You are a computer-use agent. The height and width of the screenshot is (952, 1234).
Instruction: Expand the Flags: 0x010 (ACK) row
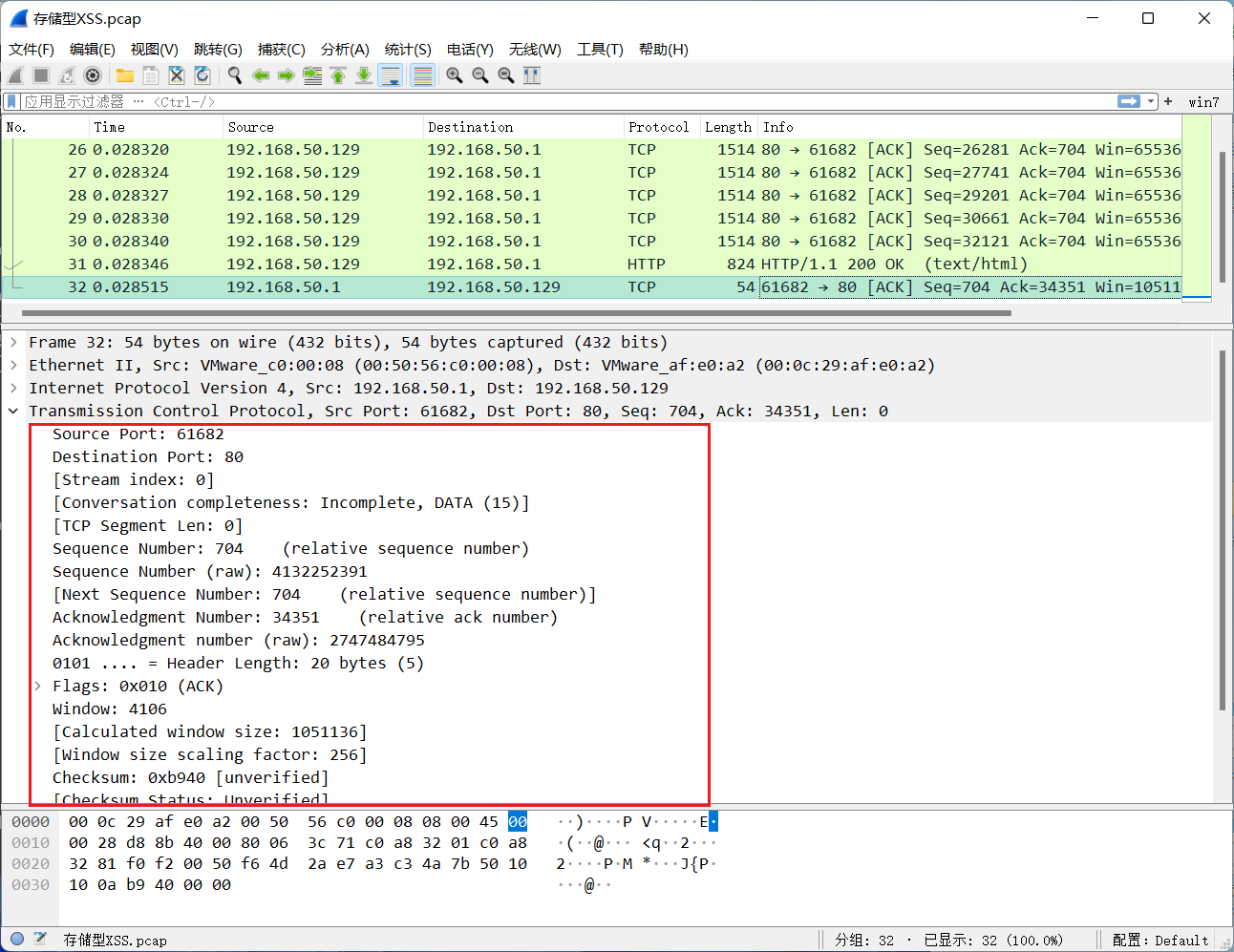[37, 686]
